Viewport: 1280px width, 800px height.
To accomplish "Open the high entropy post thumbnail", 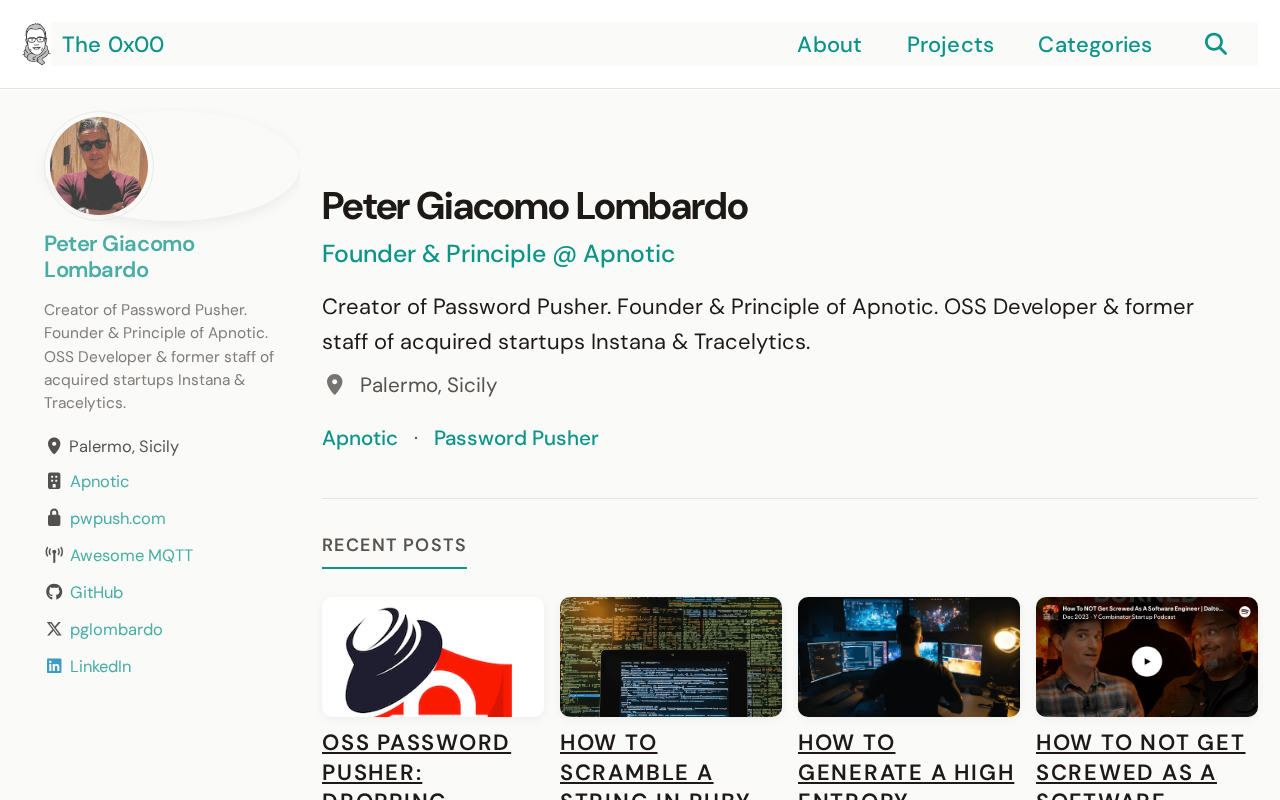I will pos(909,657).
